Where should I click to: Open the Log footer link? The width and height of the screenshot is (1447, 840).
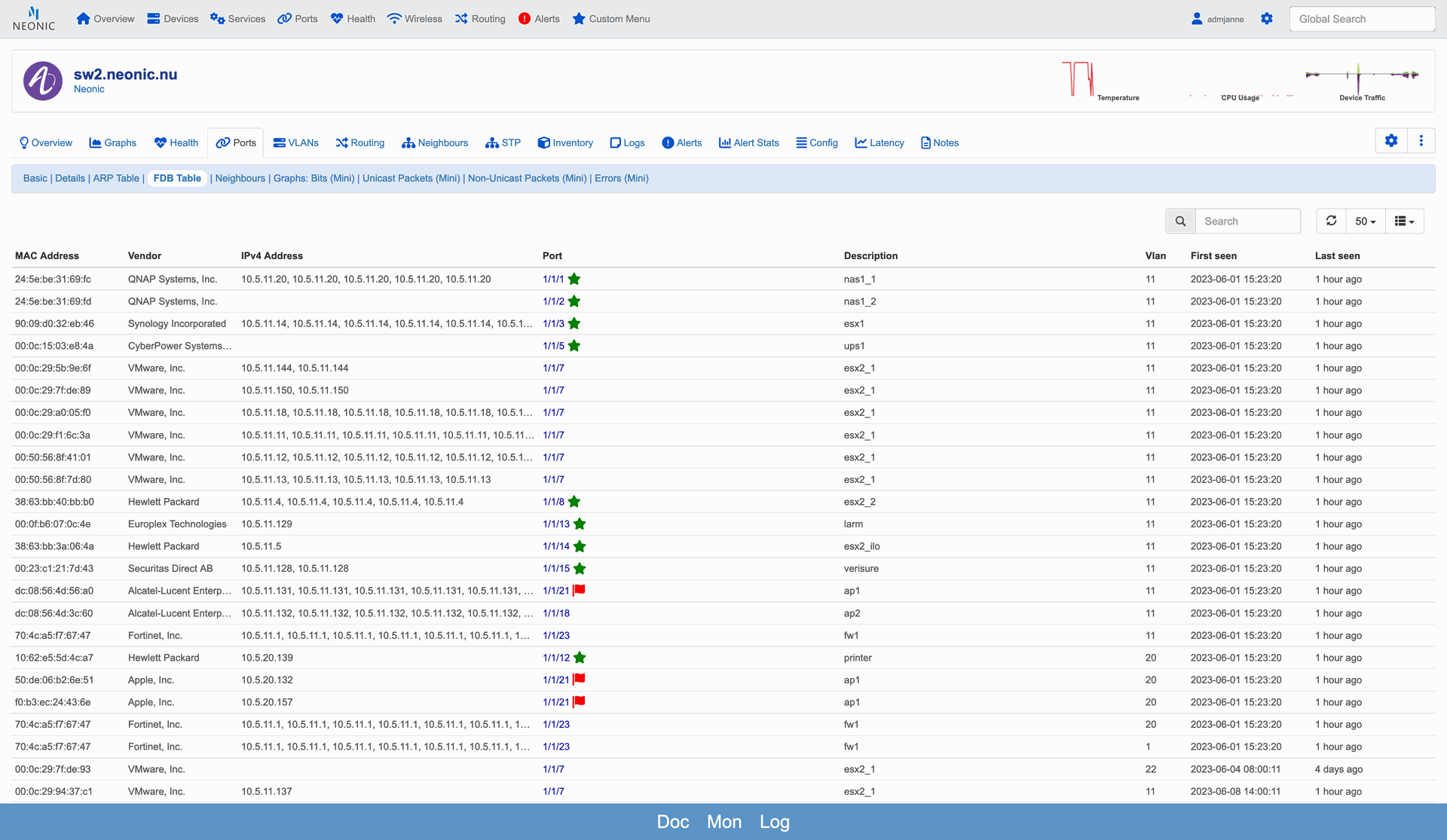774,822
